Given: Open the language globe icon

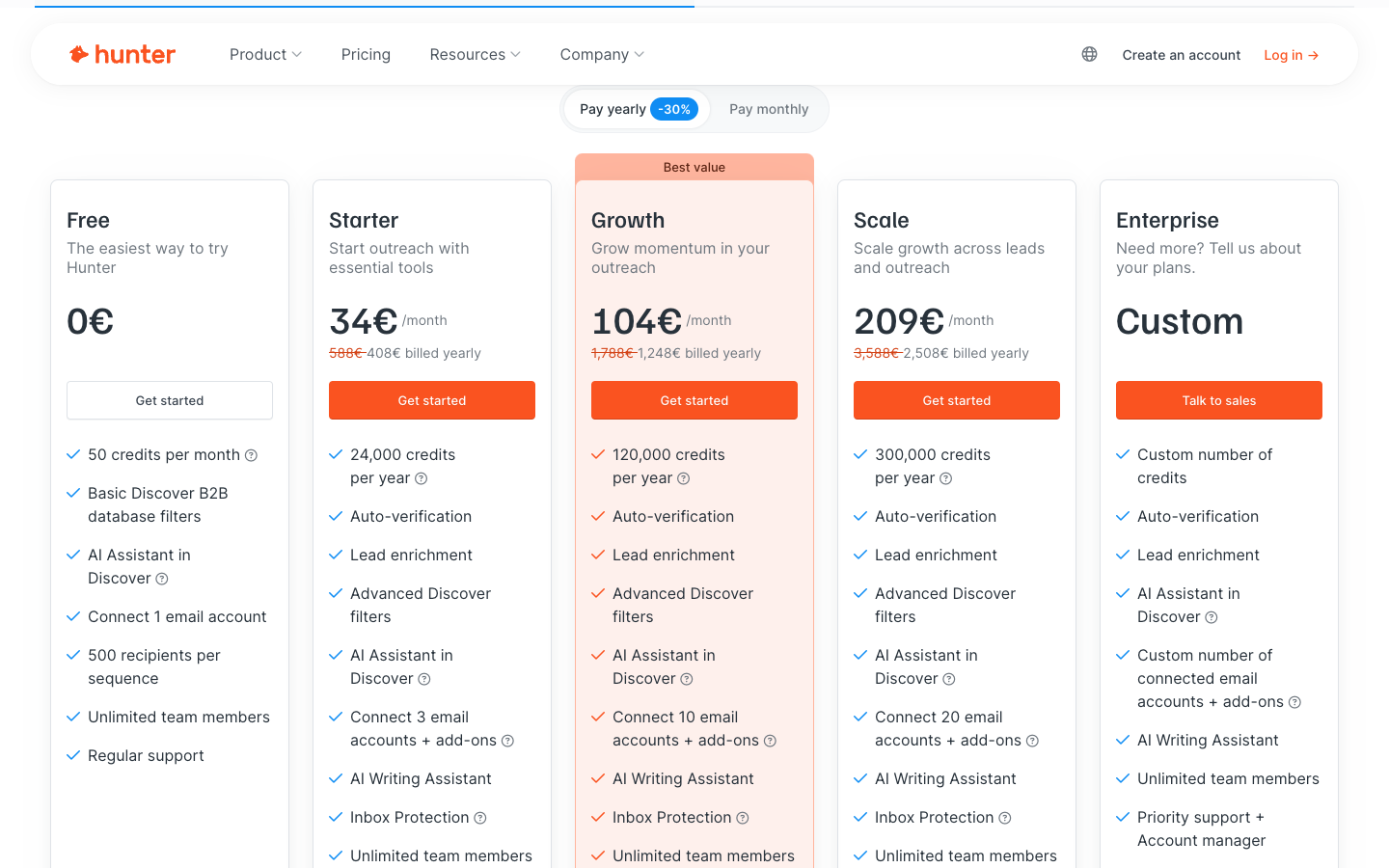Looking at the screenshot, I should pos(1089,55).
